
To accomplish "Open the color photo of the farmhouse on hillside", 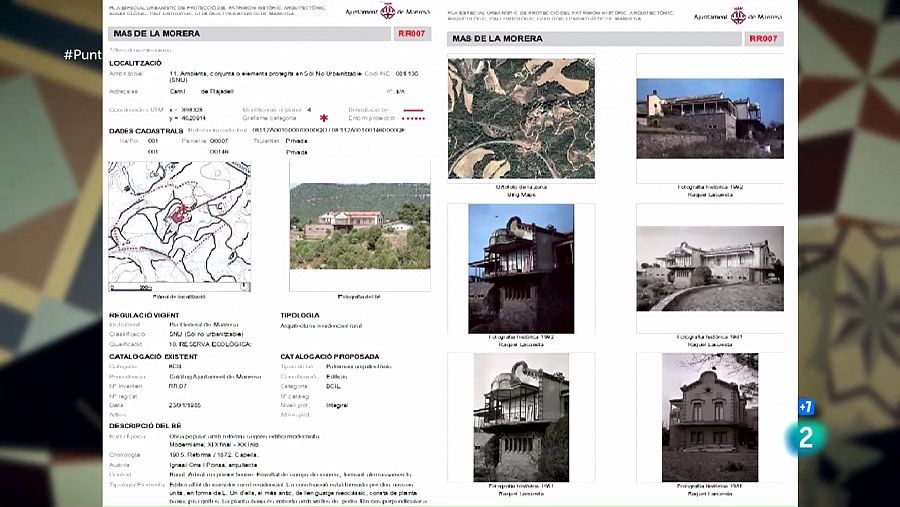I will [359, 225].
